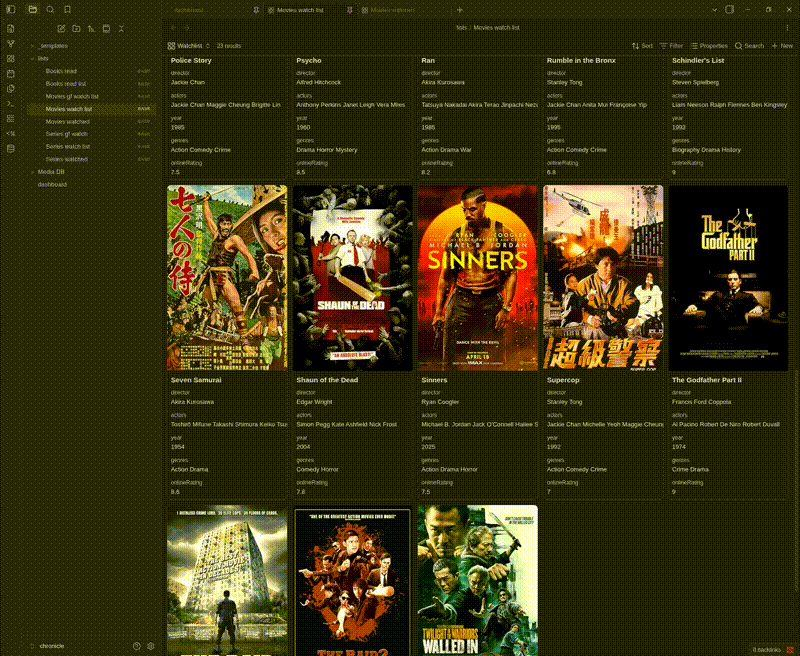Click the templates copy ribbon icon
800x656 pixels.
tap(11, 89)
